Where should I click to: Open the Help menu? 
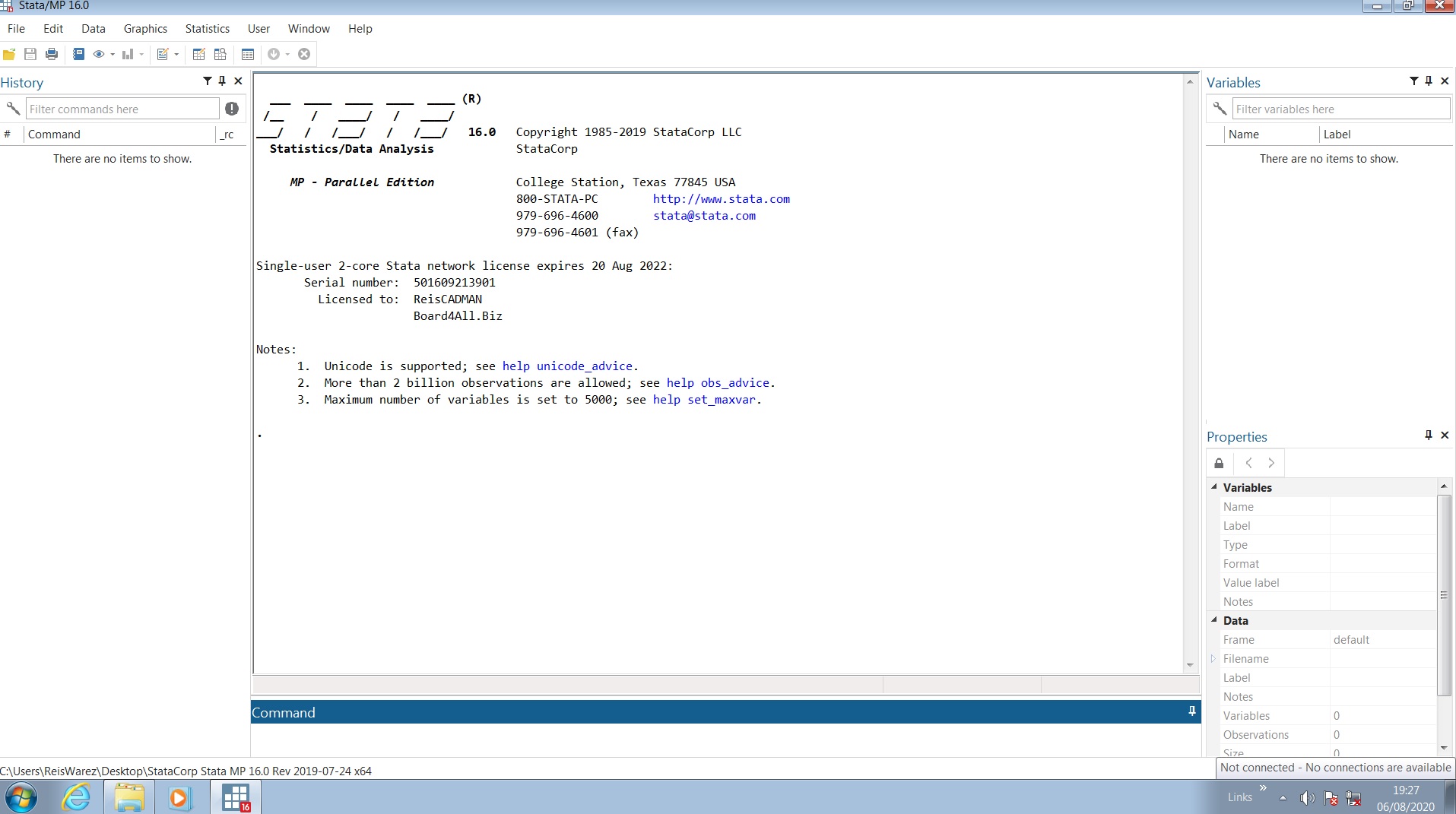pos(360,29)
